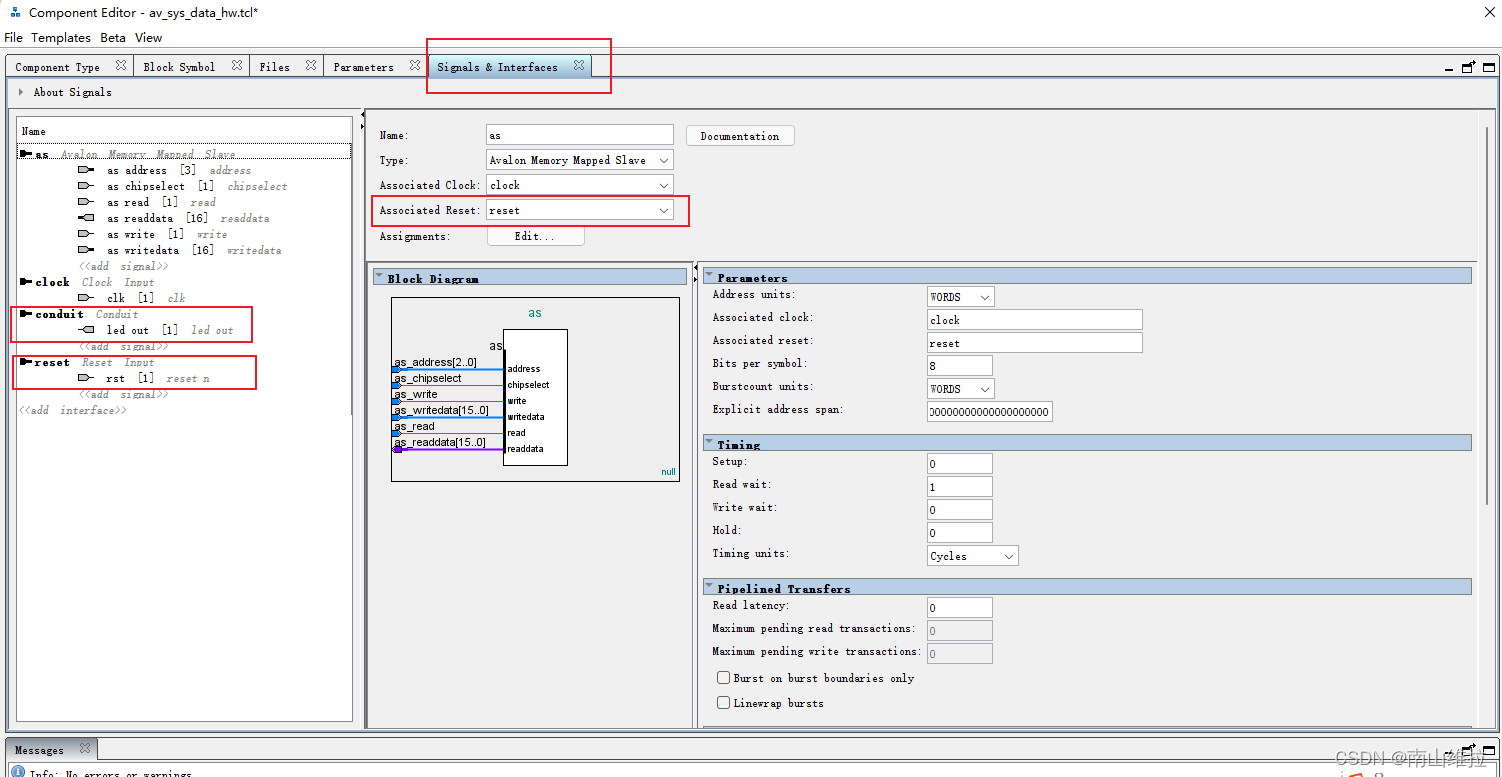Edit the Setup timing field
The image size is (1502, 777).
(960, 464)
